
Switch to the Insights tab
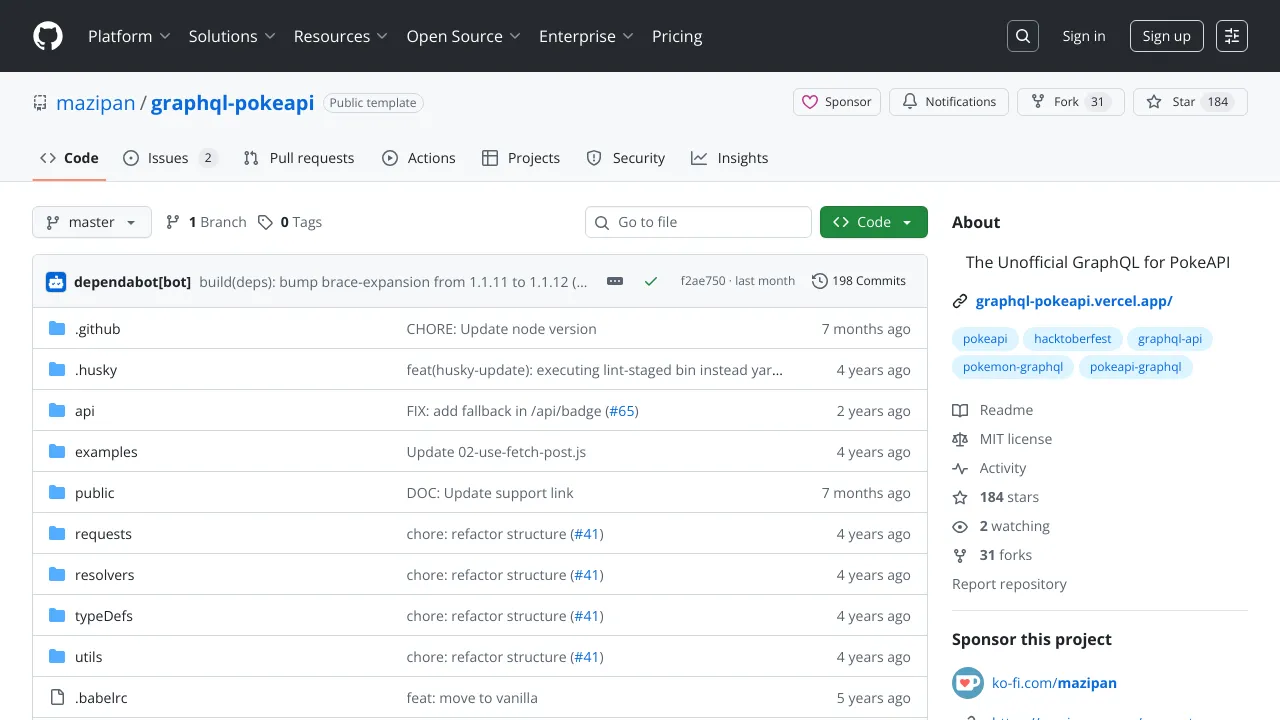pos(729,158)
